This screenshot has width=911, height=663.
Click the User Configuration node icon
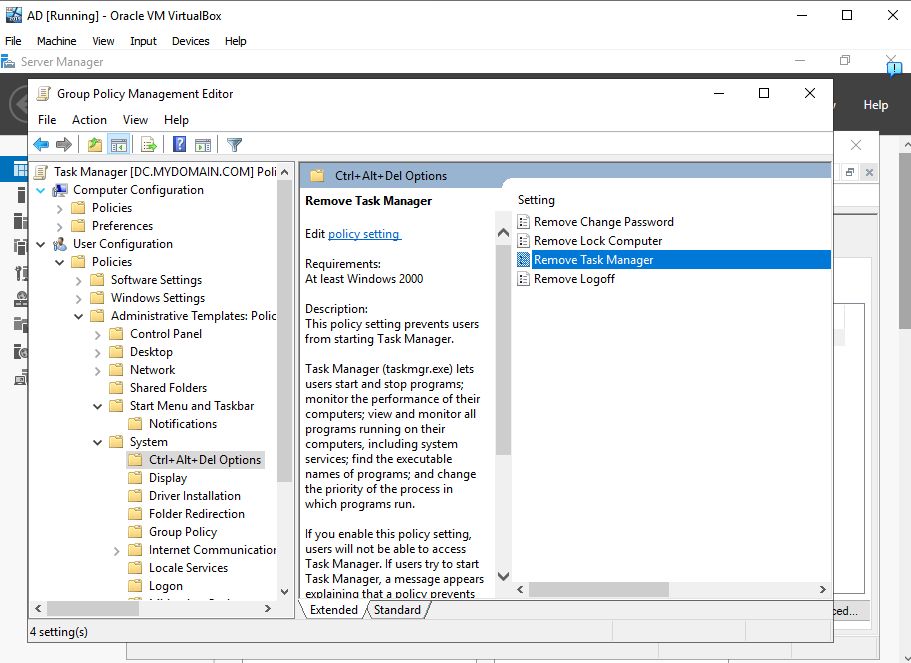[x=60, y=244]
